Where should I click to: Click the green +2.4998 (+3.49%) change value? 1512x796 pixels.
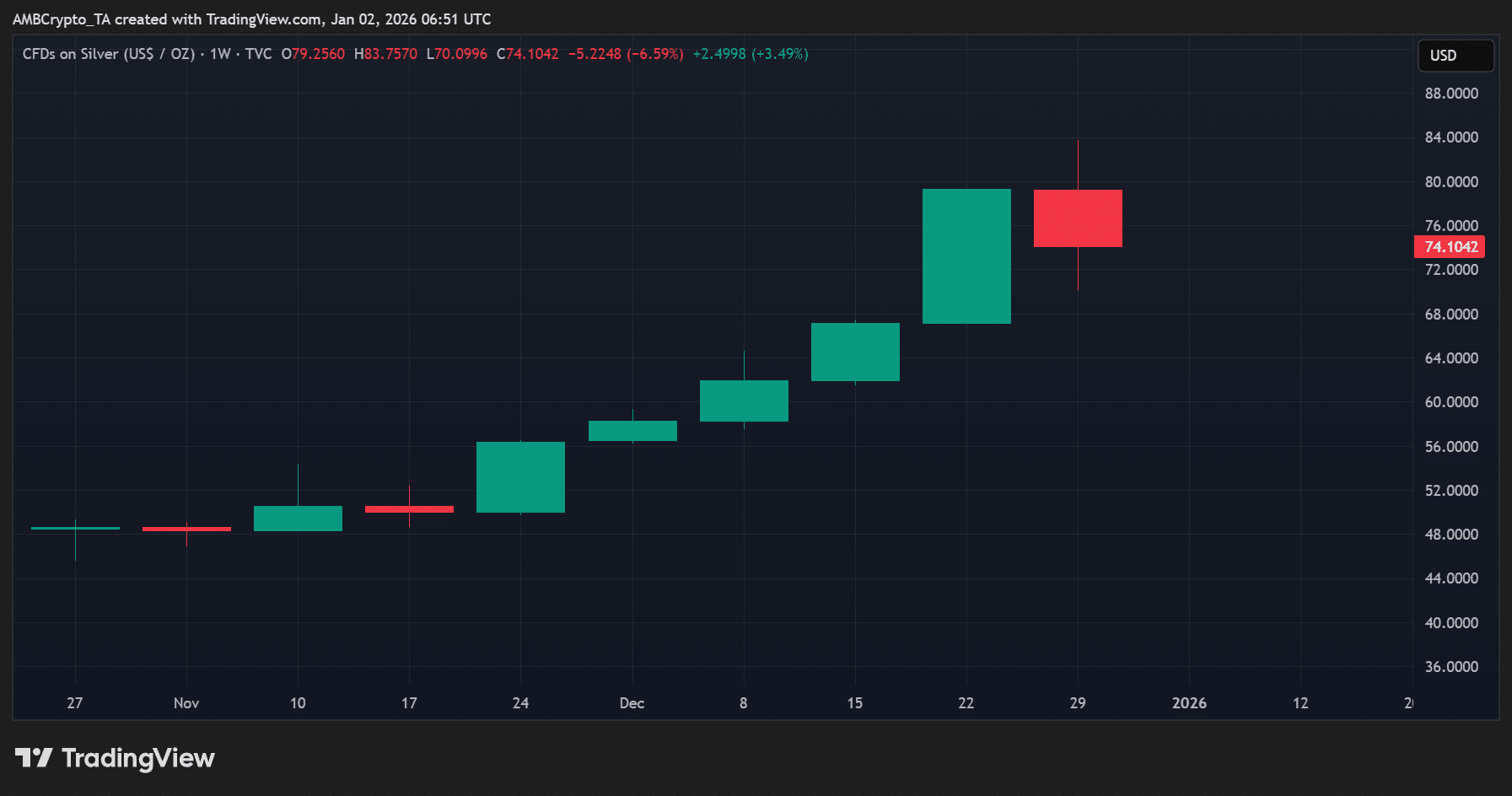[750, 54]
